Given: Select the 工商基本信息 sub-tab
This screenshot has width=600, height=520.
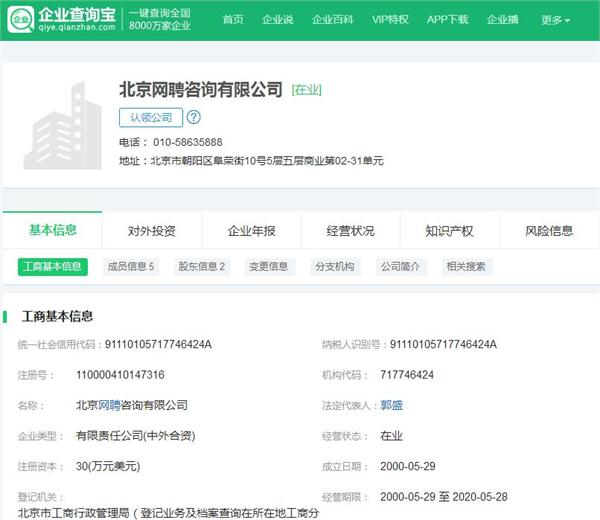Looking at the screenshot, I should click(53, 267).
